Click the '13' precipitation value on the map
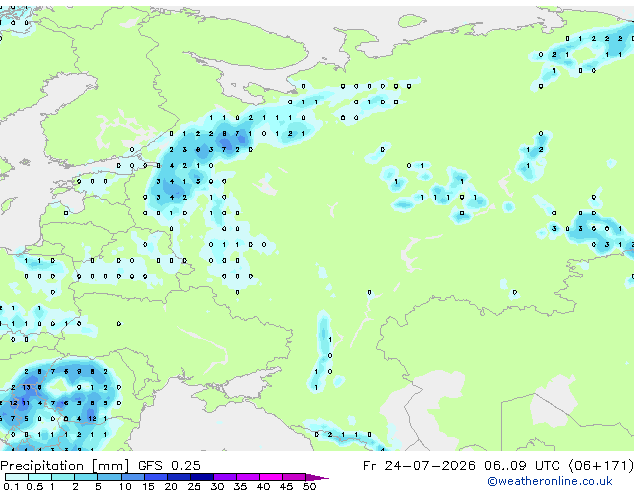The image size is (634, 490). click(26, 387)
